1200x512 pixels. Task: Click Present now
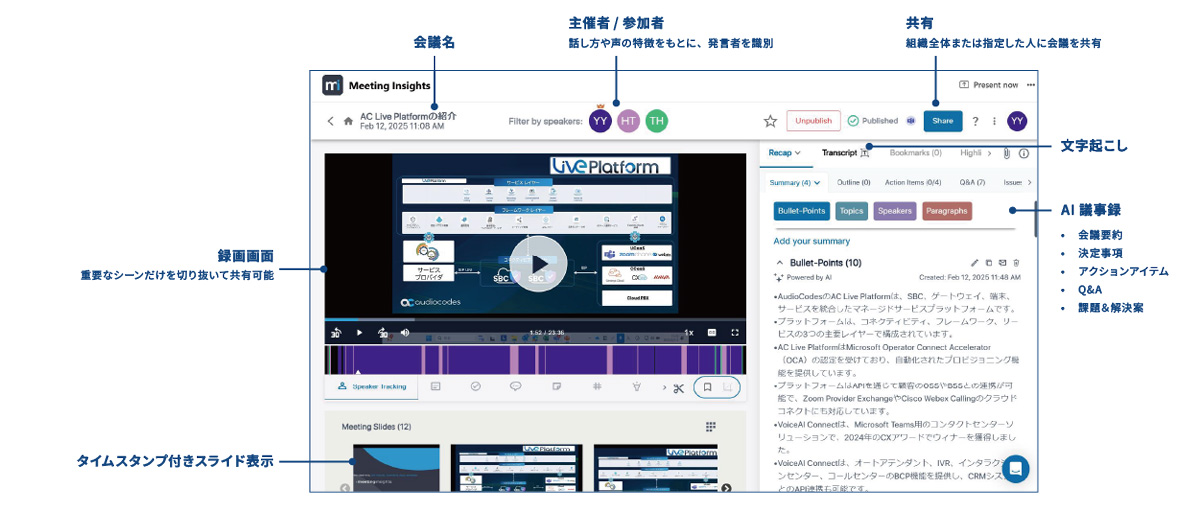click(988, 85)
